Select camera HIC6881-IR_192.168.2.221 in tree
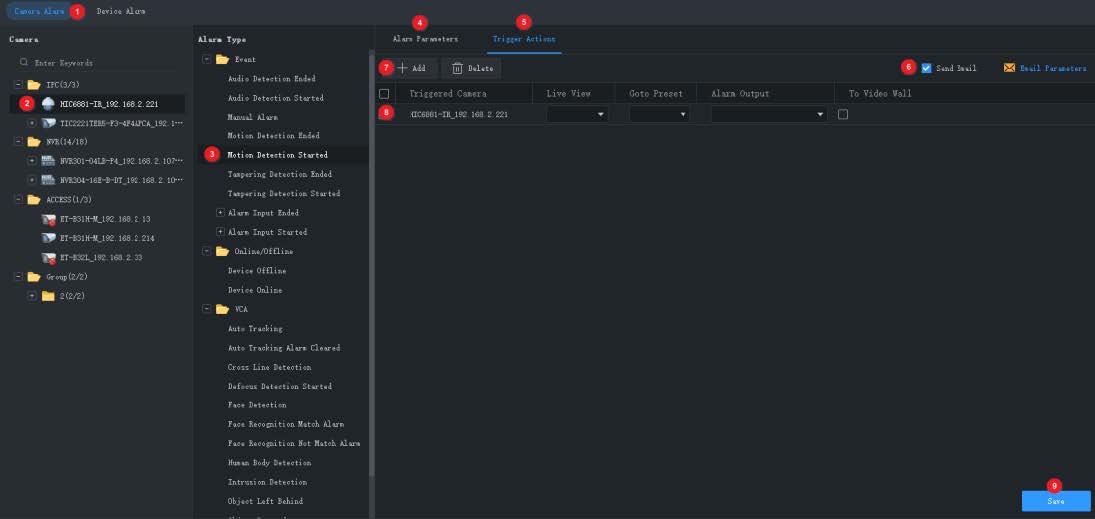 (109, 104)
